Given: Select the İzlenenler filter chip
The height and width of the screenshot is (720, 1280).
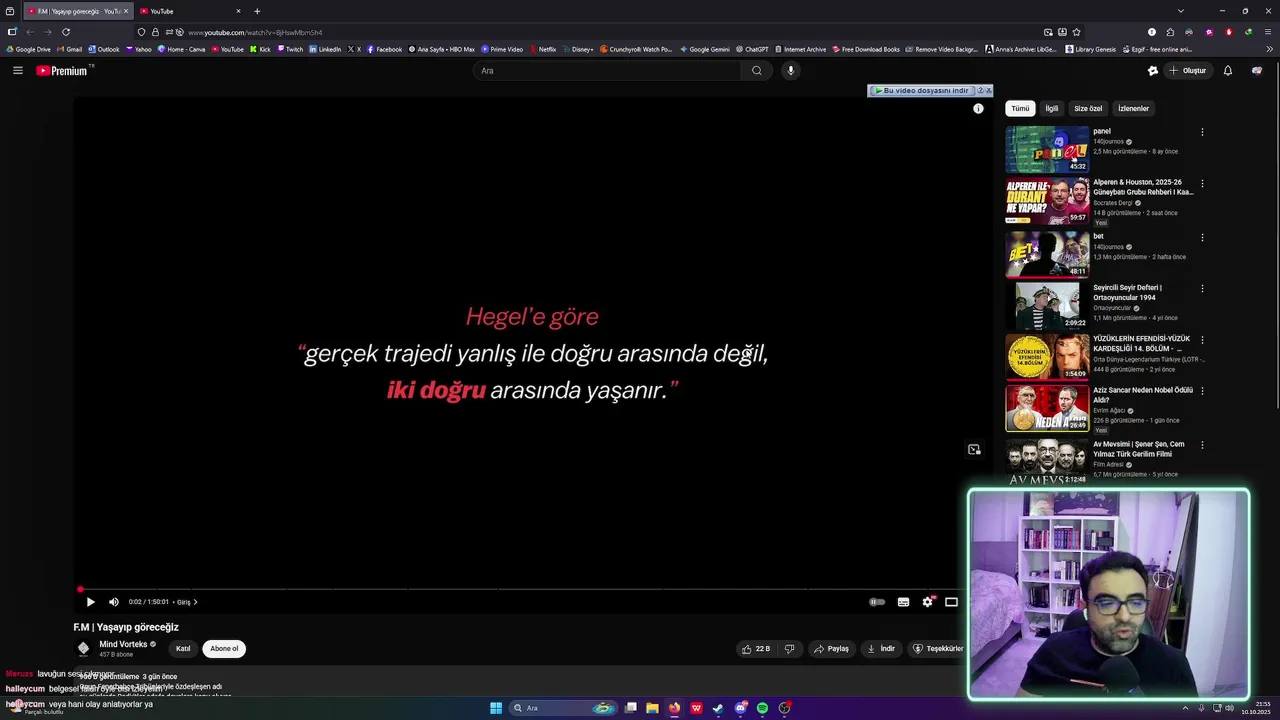Looking at the screenshot, I should click(x=1134, y=108).
